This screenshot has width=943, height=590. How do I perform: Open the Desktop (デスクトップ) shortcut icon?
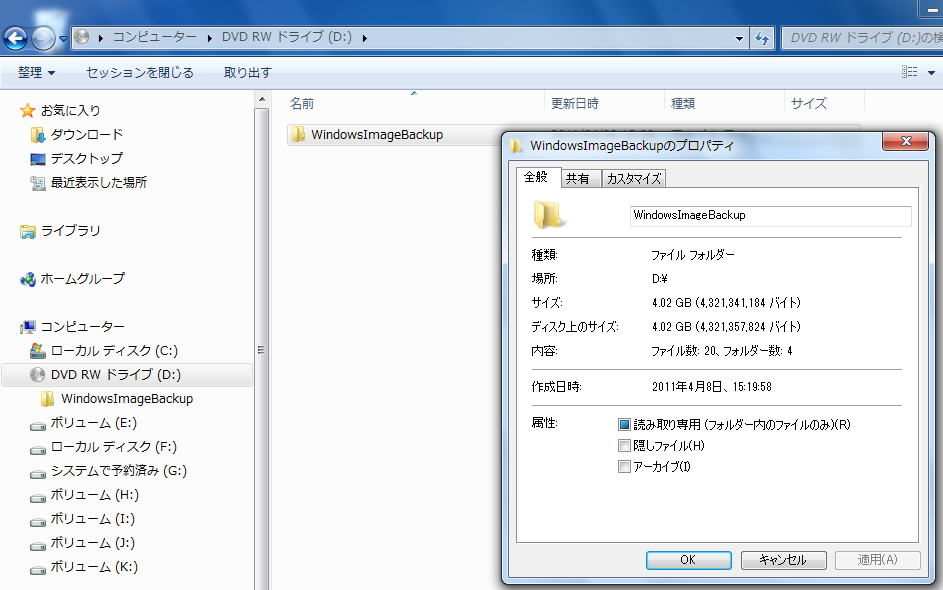click(38, 159)
